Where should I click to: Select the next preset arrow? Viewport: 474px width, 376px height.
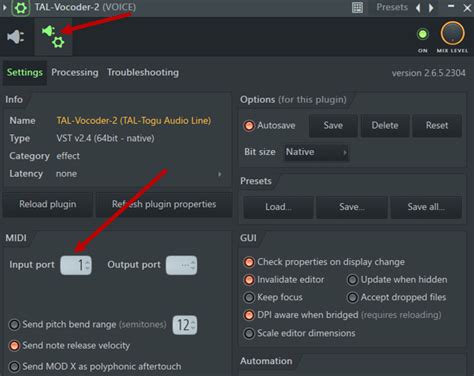431,7
